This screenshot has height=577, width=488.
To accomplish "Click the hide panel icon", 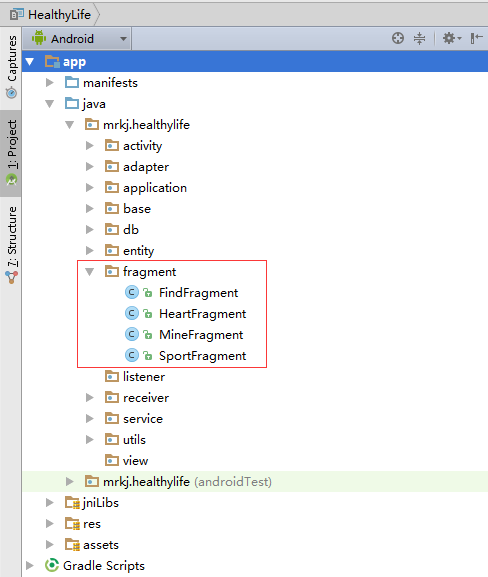I will coord(476,38).
